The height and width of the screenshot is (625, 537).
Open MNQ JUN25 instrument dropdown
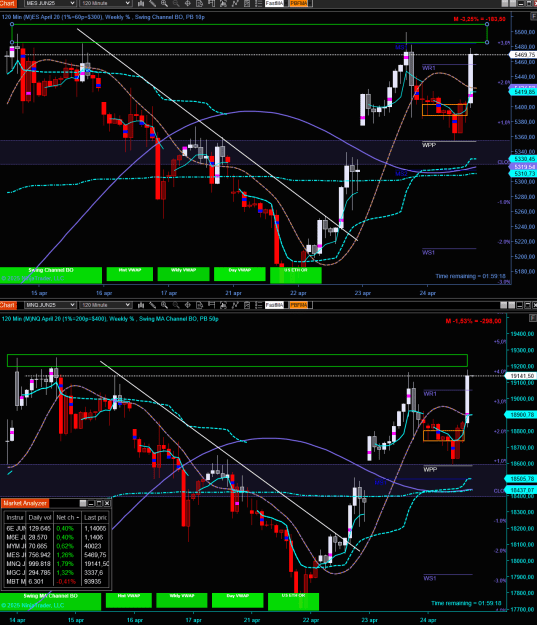tap(50, 305)
